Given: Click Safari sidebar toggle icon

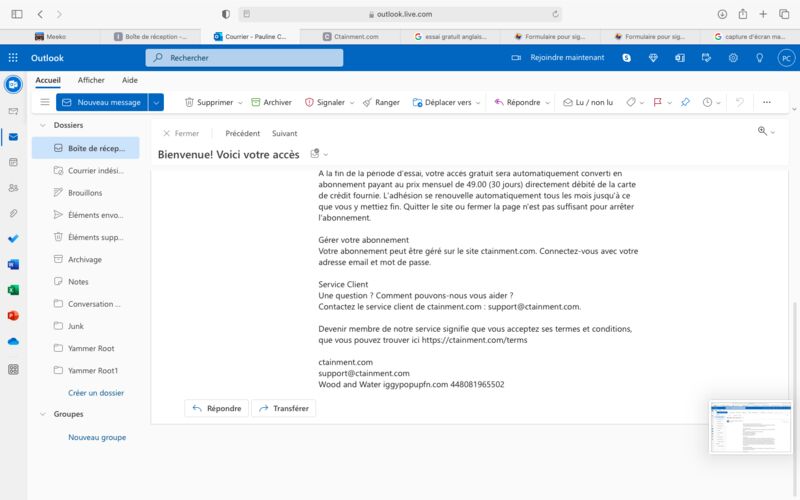Looking at the screenshot, I should (17, 14).
